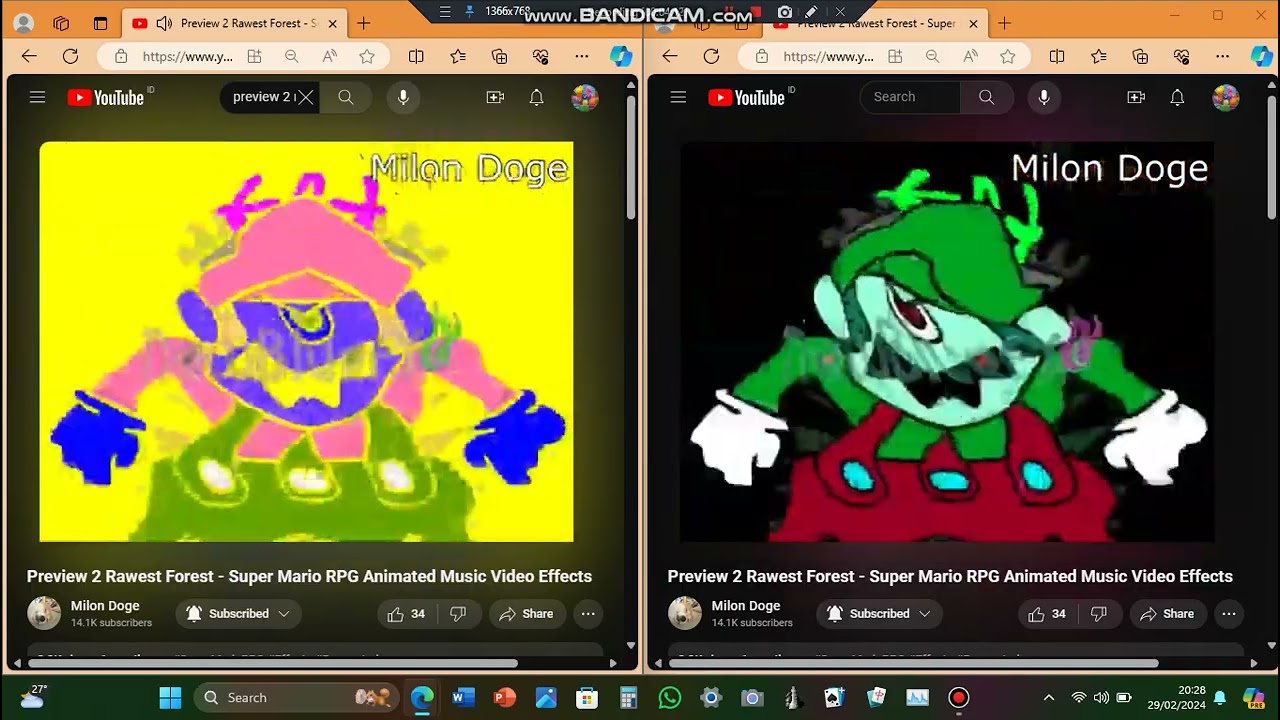The image size is (1280, 720).
Task: Click Milon Doge channel avatar in left window
Action: (x=44, y=613)
